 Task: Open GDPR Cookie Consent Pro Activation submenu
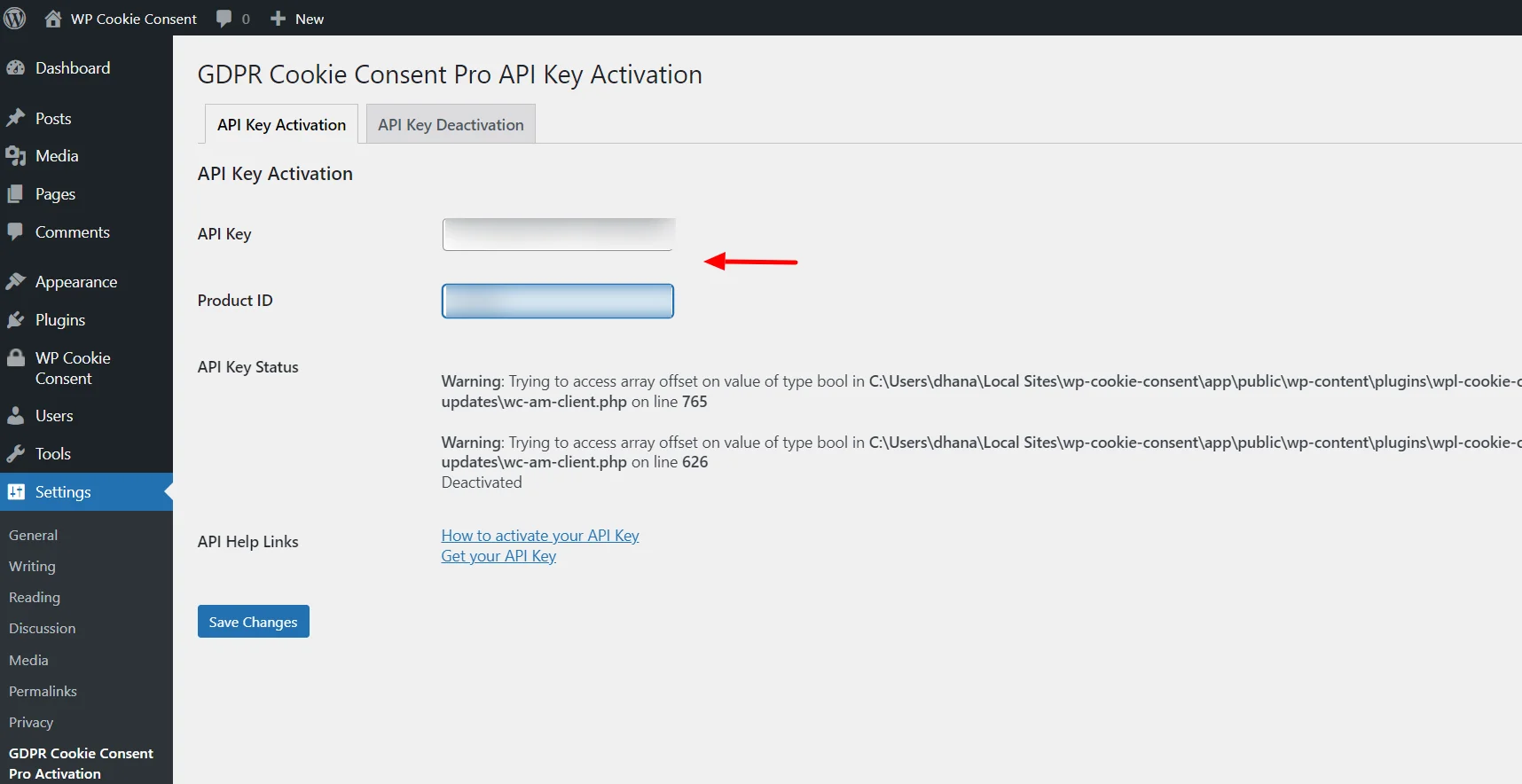(81, 764)
